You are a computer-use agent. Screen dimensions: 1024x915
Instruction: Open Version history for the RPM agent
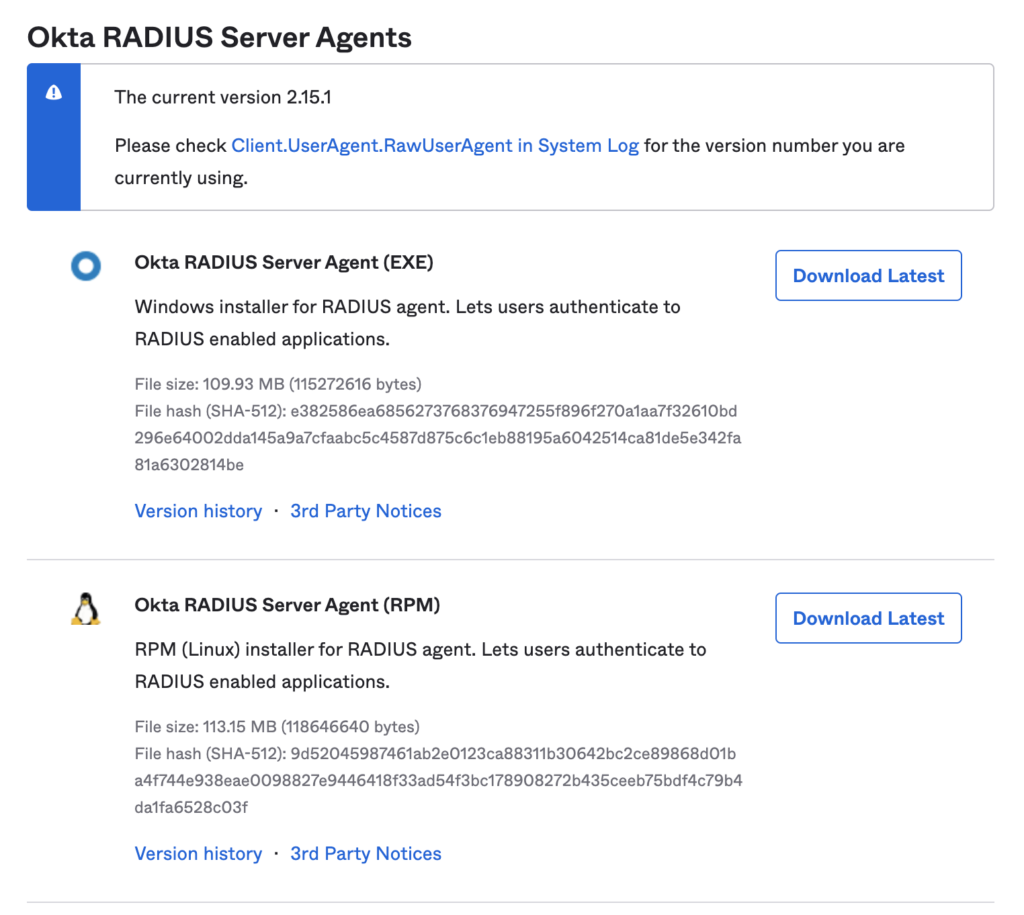(x=198, y=853)
